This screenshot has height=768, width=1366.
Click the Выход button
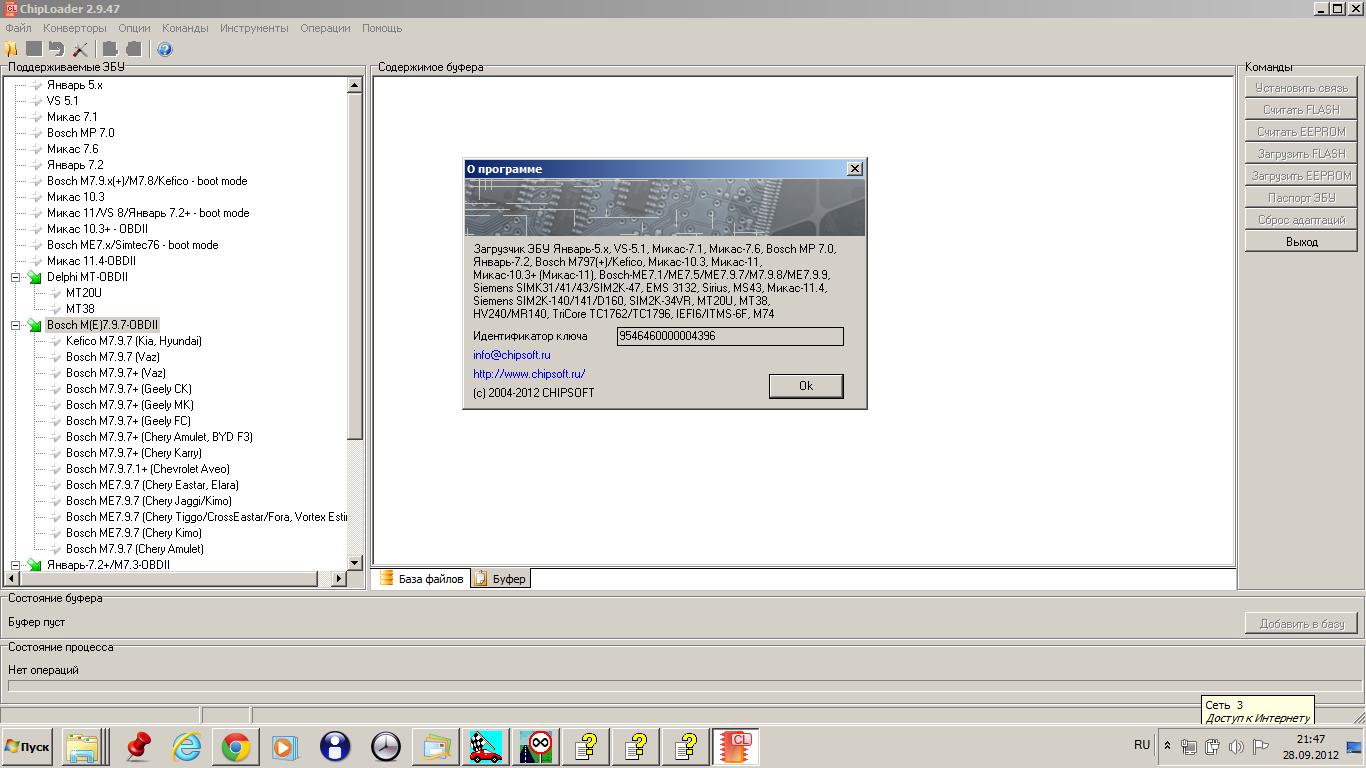click(1301, 242)
